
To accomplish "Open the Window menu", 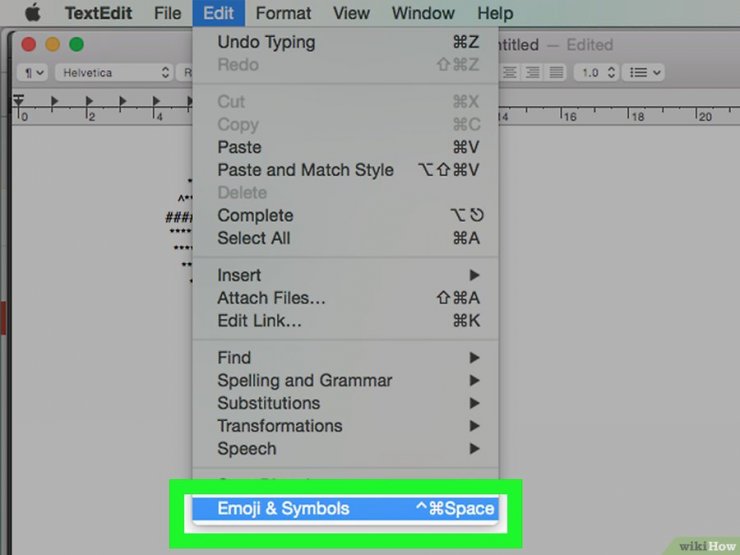I will coord(423,13).
